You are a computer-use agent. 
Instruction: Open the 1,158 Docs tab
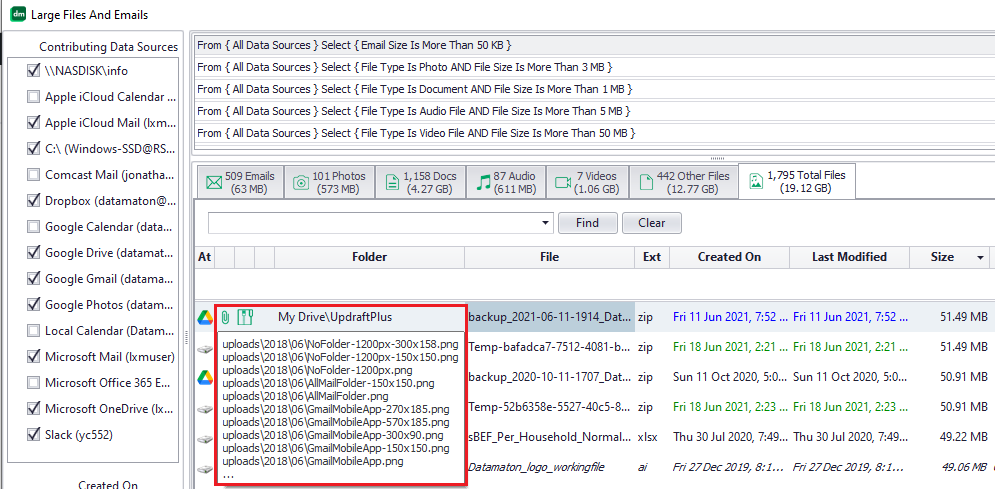point(419,183)
